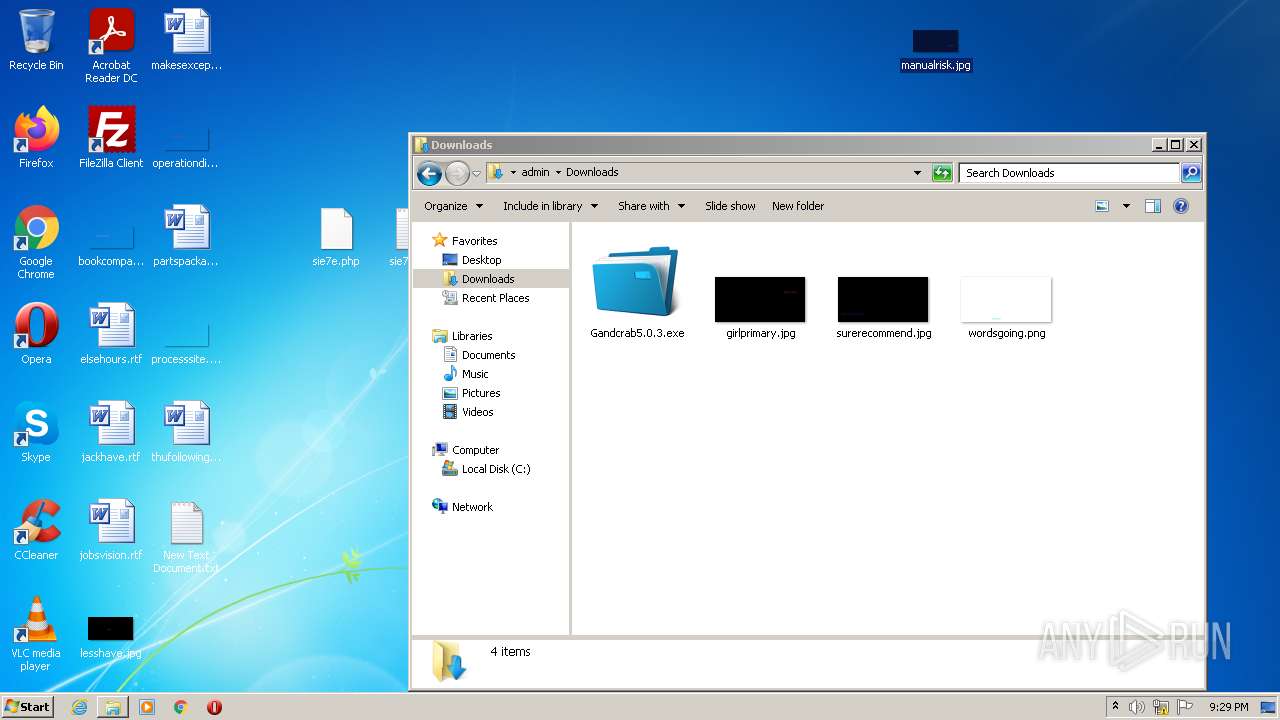
Task: Launch Opera from the desktop
Action: tap(36, 334)
